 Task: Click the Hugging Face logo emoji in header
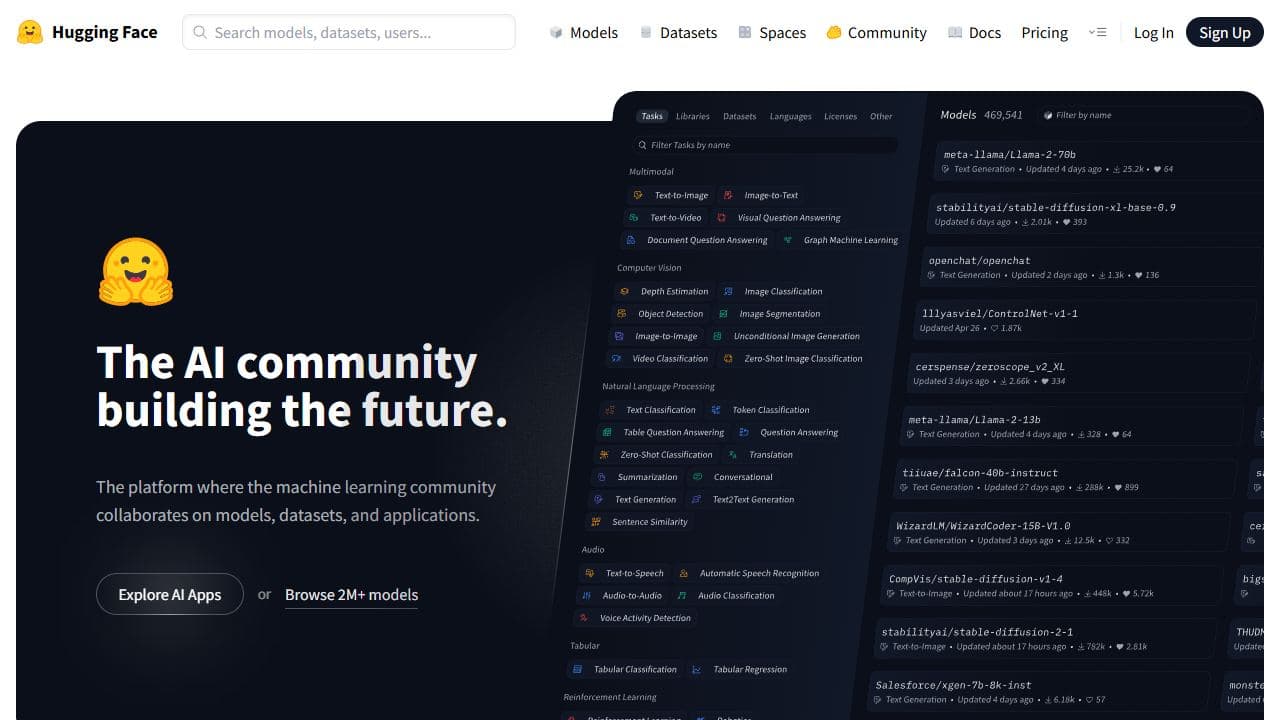pyautogui.click(x=30, y=32)
